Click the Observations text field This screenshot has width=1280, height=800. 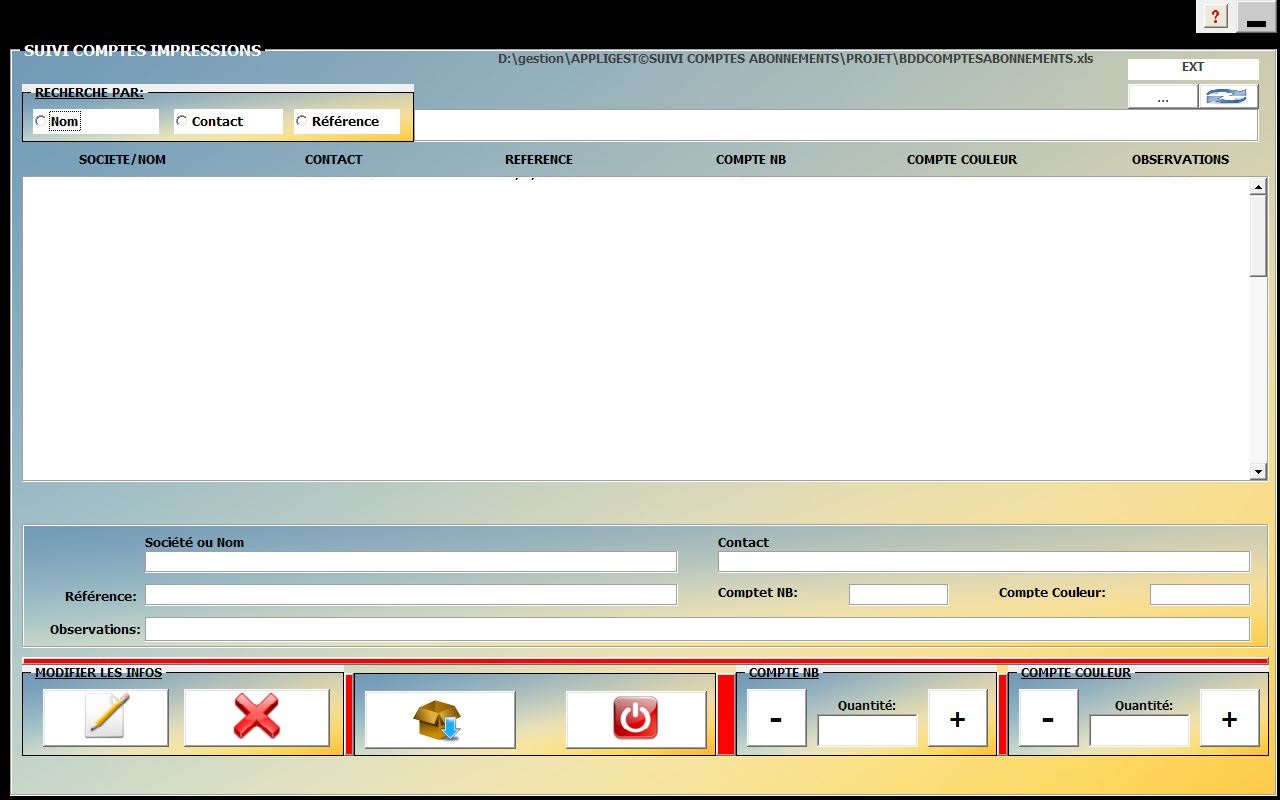pyautogui.click(x=696, y=629)
